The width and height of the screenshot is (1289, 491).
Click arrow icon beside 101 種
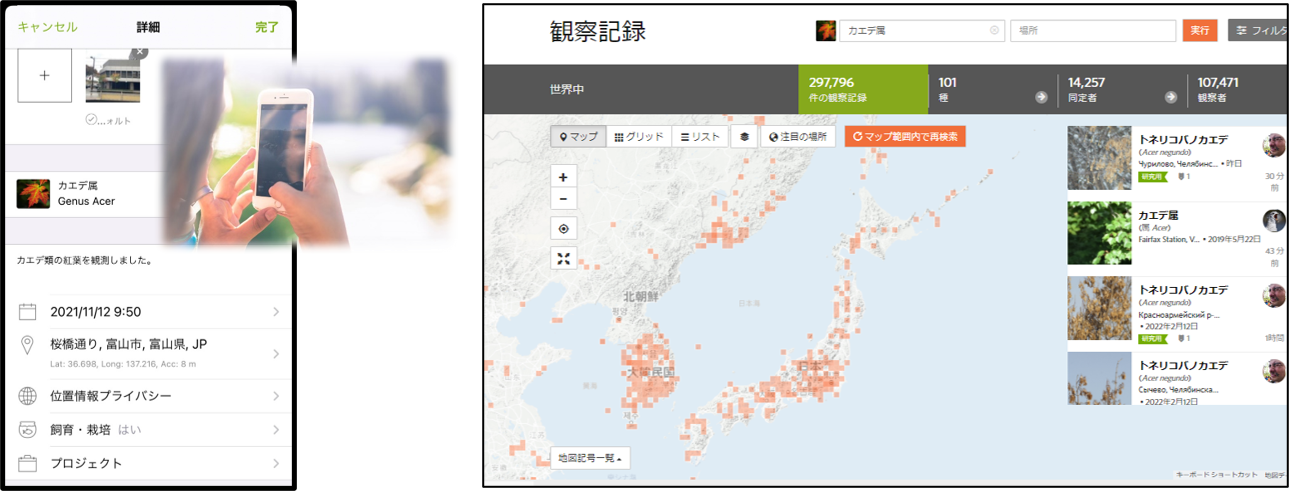1041,98
